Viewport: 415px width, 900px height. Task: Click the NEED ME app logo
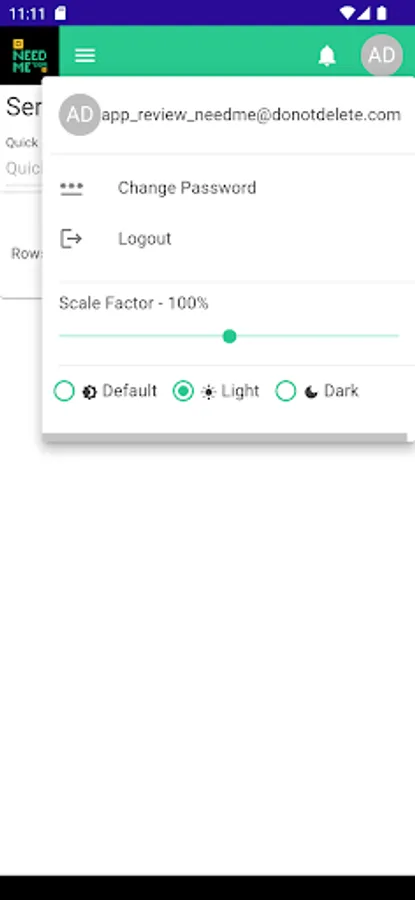[x=29, y=56]
